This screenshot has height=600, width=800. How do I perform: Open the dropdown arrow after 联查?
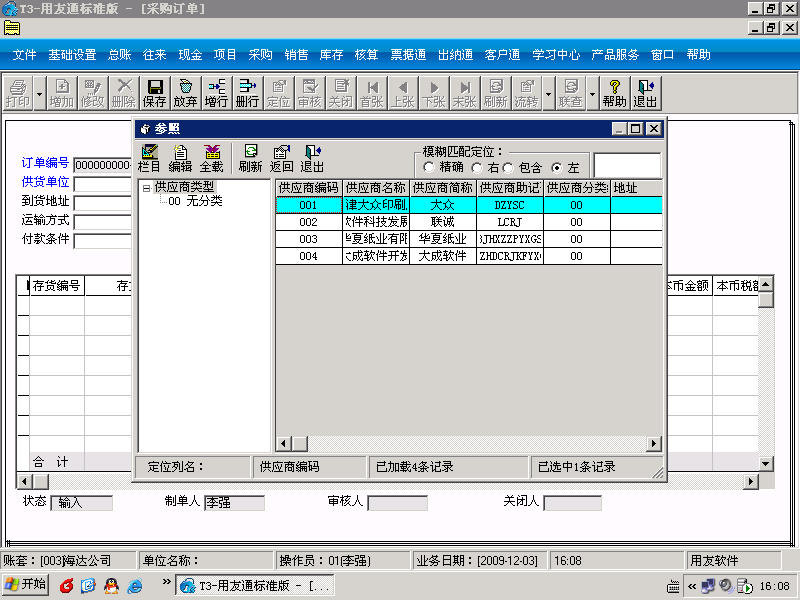point(592,93)
